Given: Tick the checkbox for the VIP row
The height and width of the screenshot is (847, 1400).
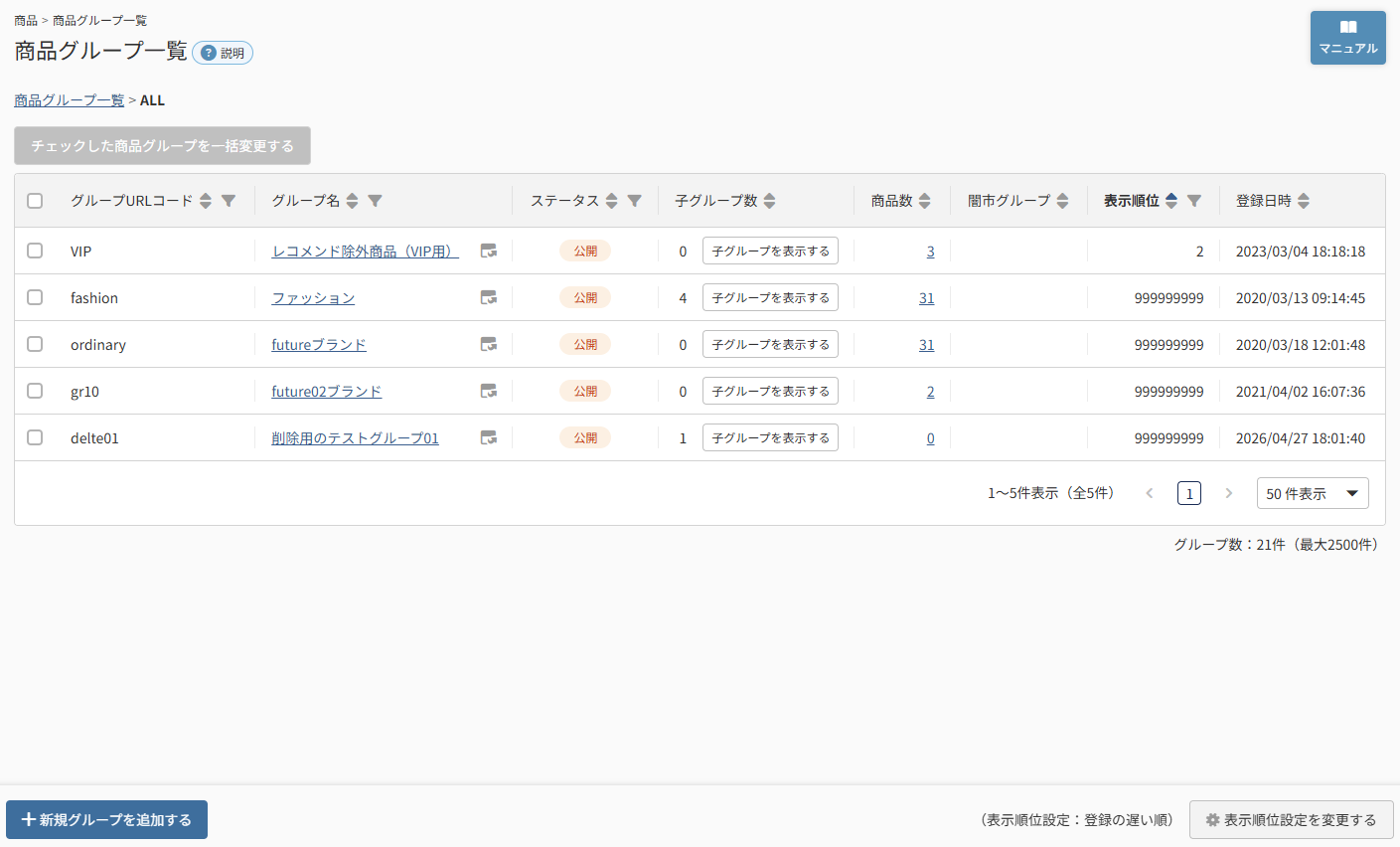Looking at the screenshot, I should pyautogui.click(x=35, y=251).
